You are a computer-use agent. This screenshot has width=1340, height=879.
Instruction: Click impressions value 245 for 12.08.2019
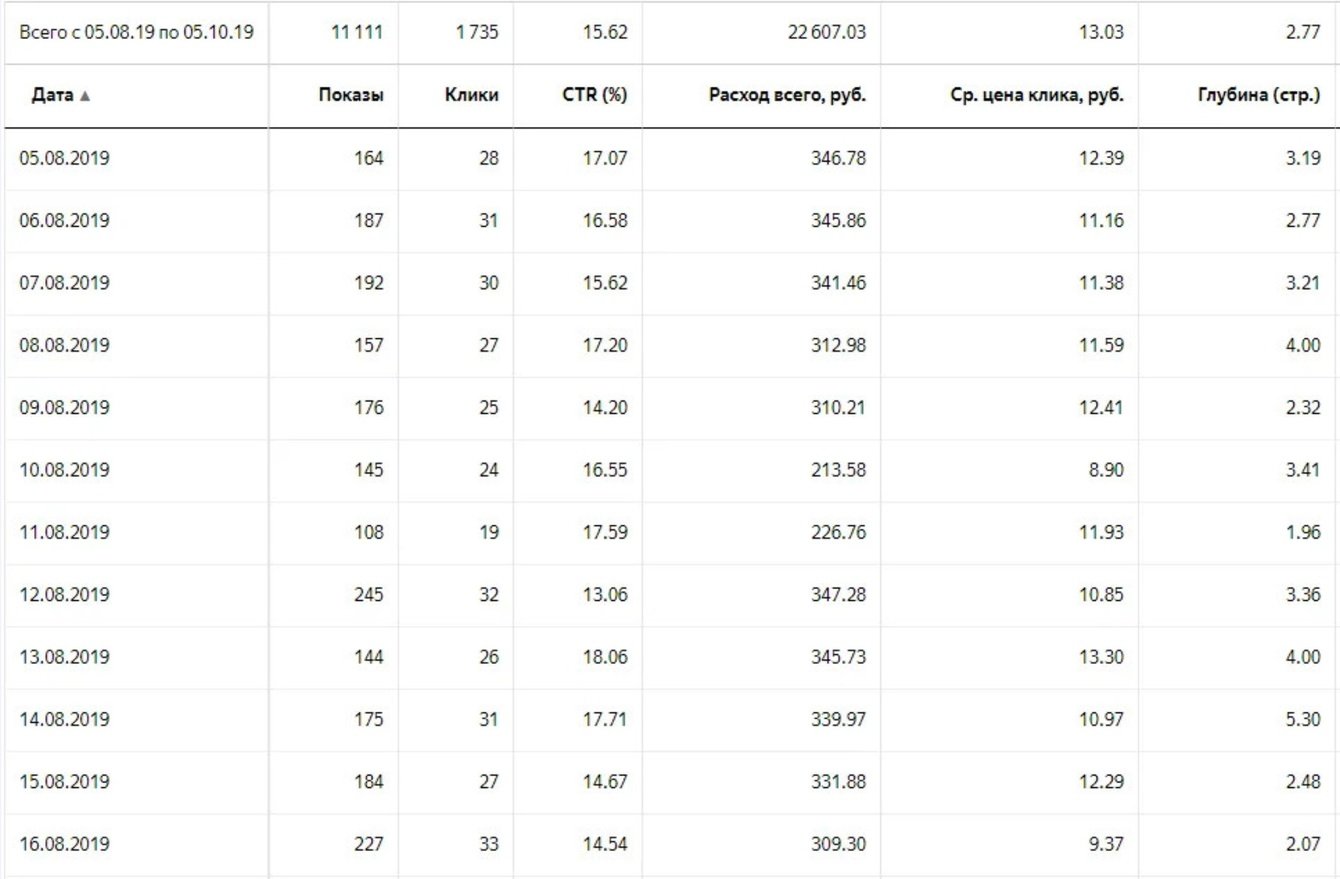pos(368,594)
